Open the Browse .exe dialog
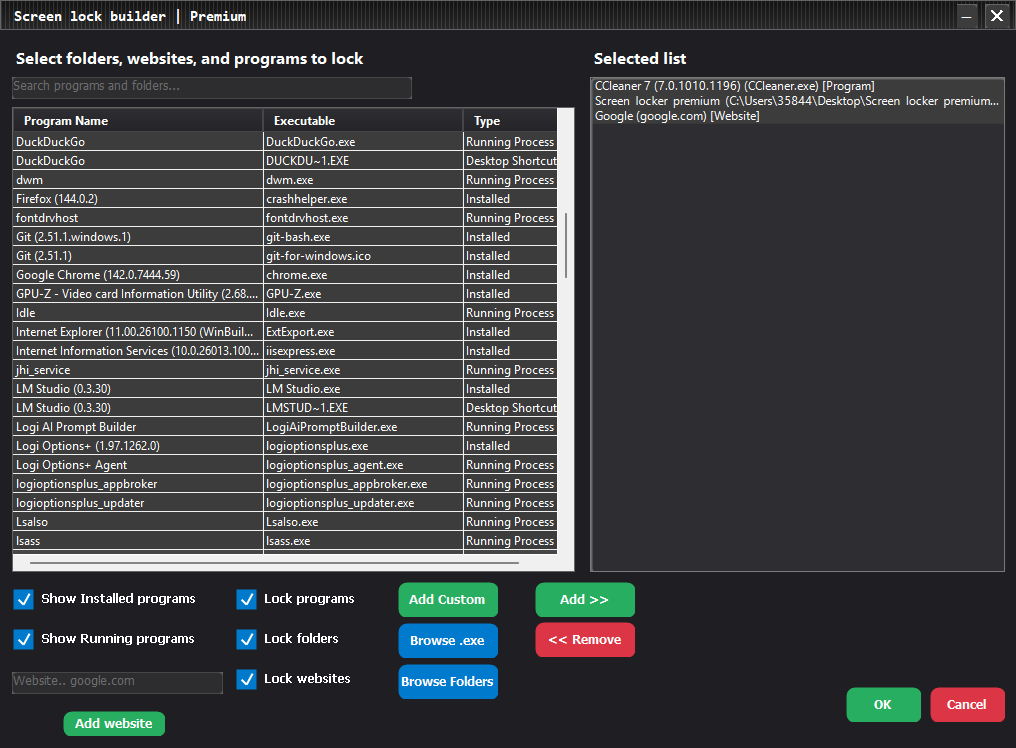Screen dimensions: 1016x748 click(447, 640)
